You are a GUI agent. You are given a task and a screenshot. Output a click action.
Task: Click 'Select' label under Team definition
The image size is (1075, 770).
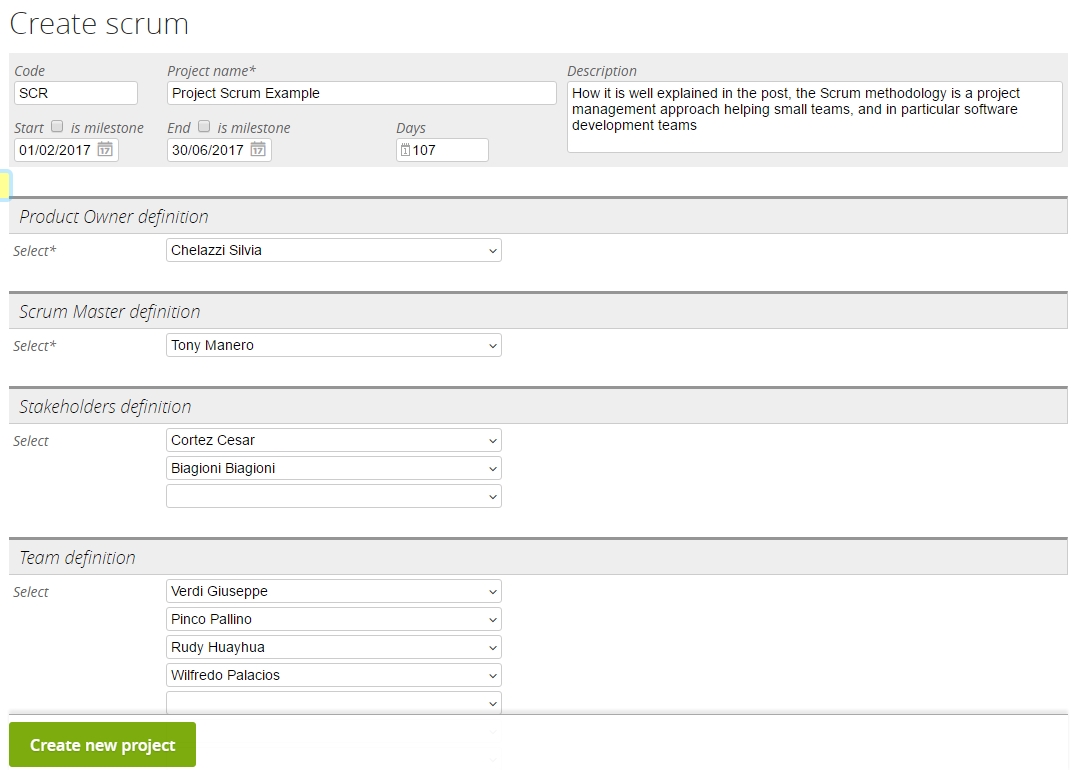pyautogui.click(x=31, y=592)
